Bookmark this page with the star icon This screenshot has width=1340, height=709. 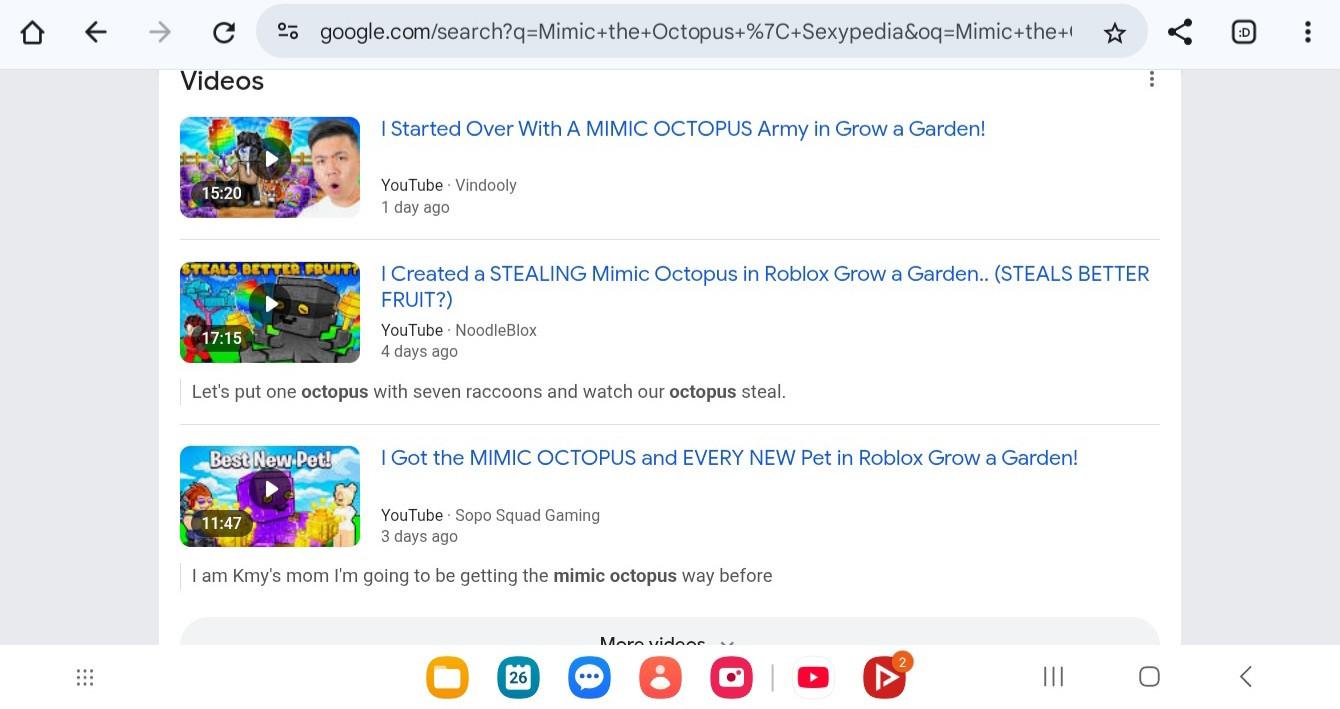(1114, 33)
